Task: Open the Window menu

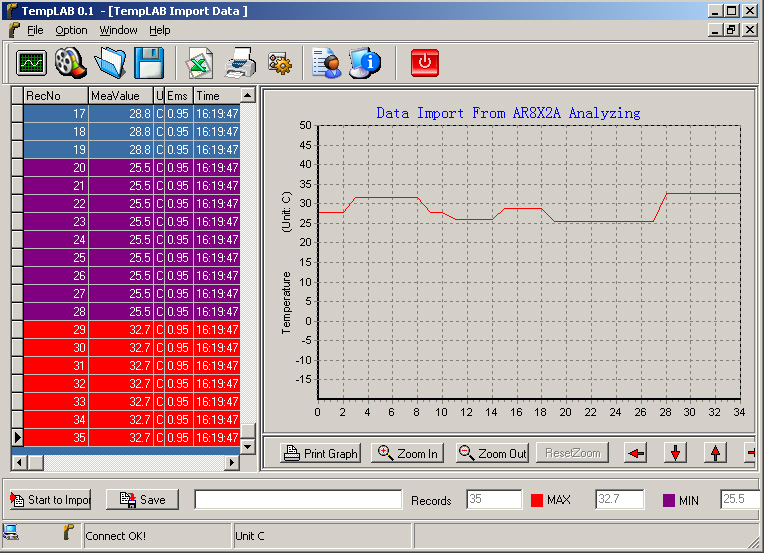Action: click(x=118, y=30)
